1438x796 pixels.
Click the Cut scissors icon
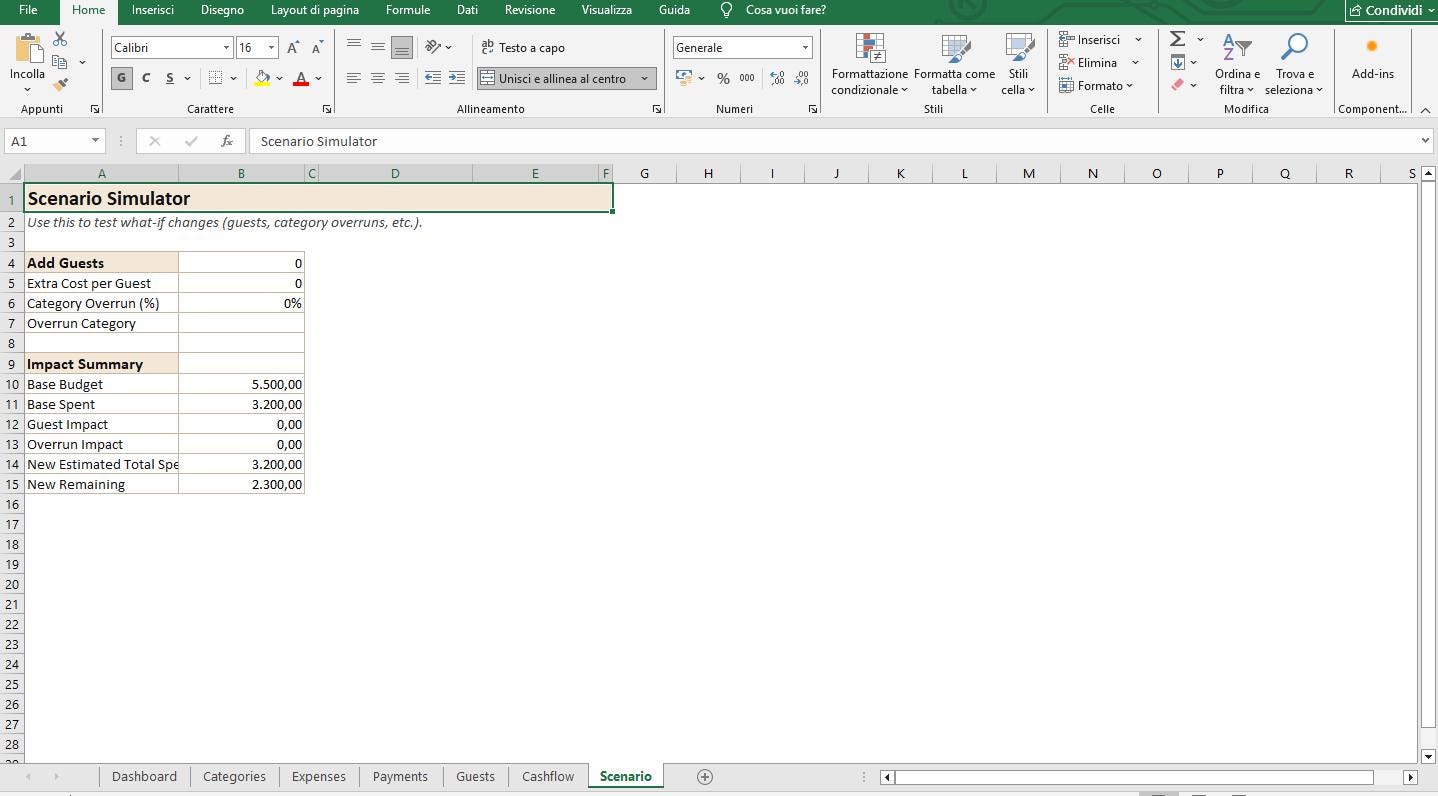click(60, 39)
